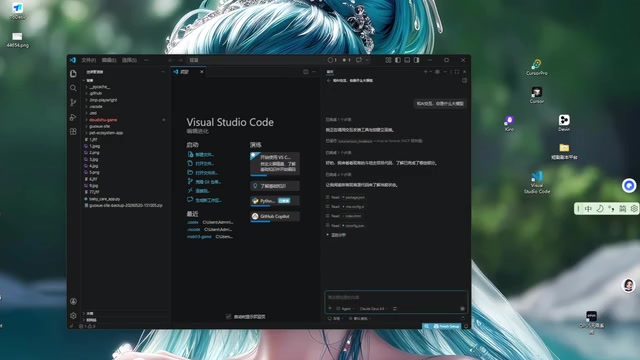Screen dimensions: 640x360
Task: Click the package.json Read reference
Action: 354,197
